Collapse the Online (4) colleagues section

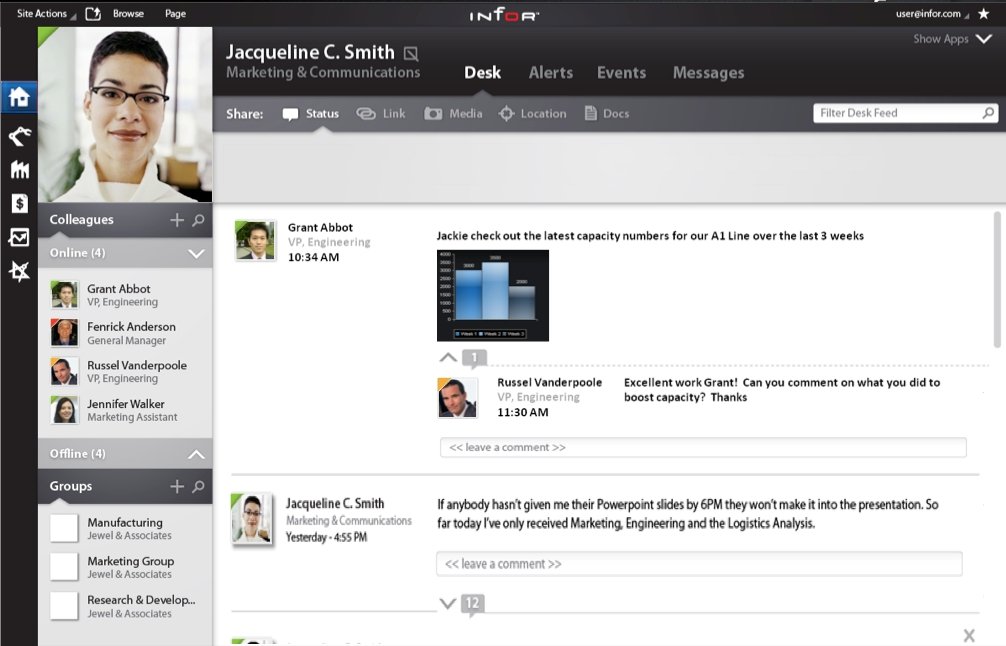pyautogui.click(x=196, y=253)
